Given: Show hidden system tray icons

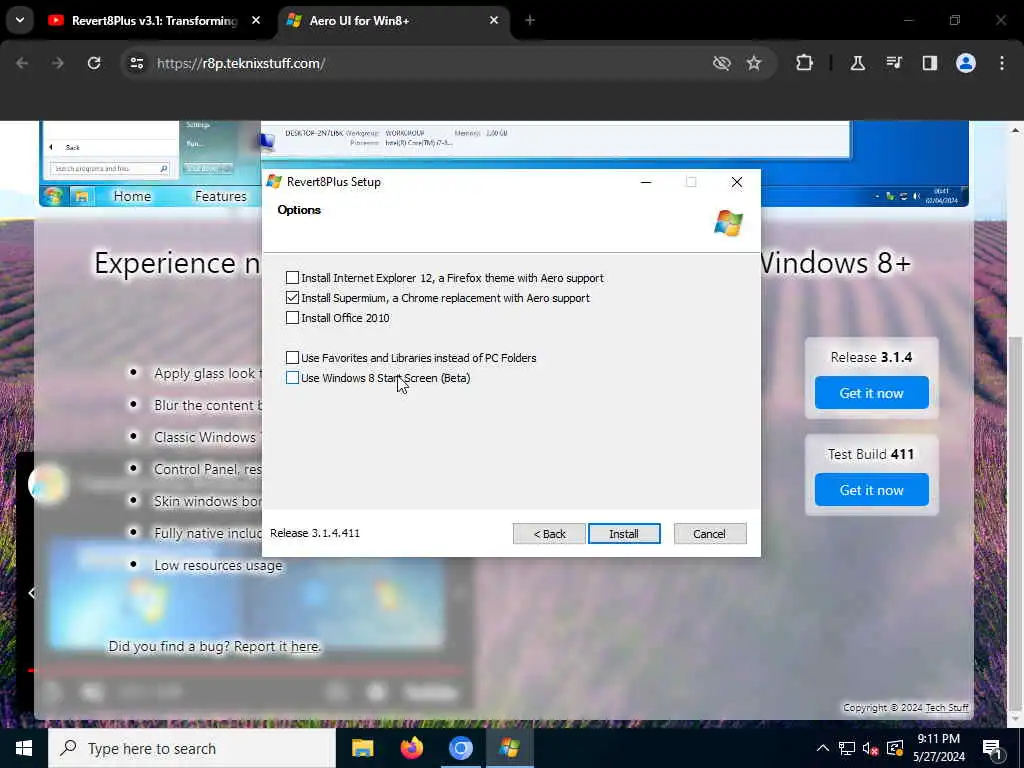Looking at the screenshot, I should (823, 748).
